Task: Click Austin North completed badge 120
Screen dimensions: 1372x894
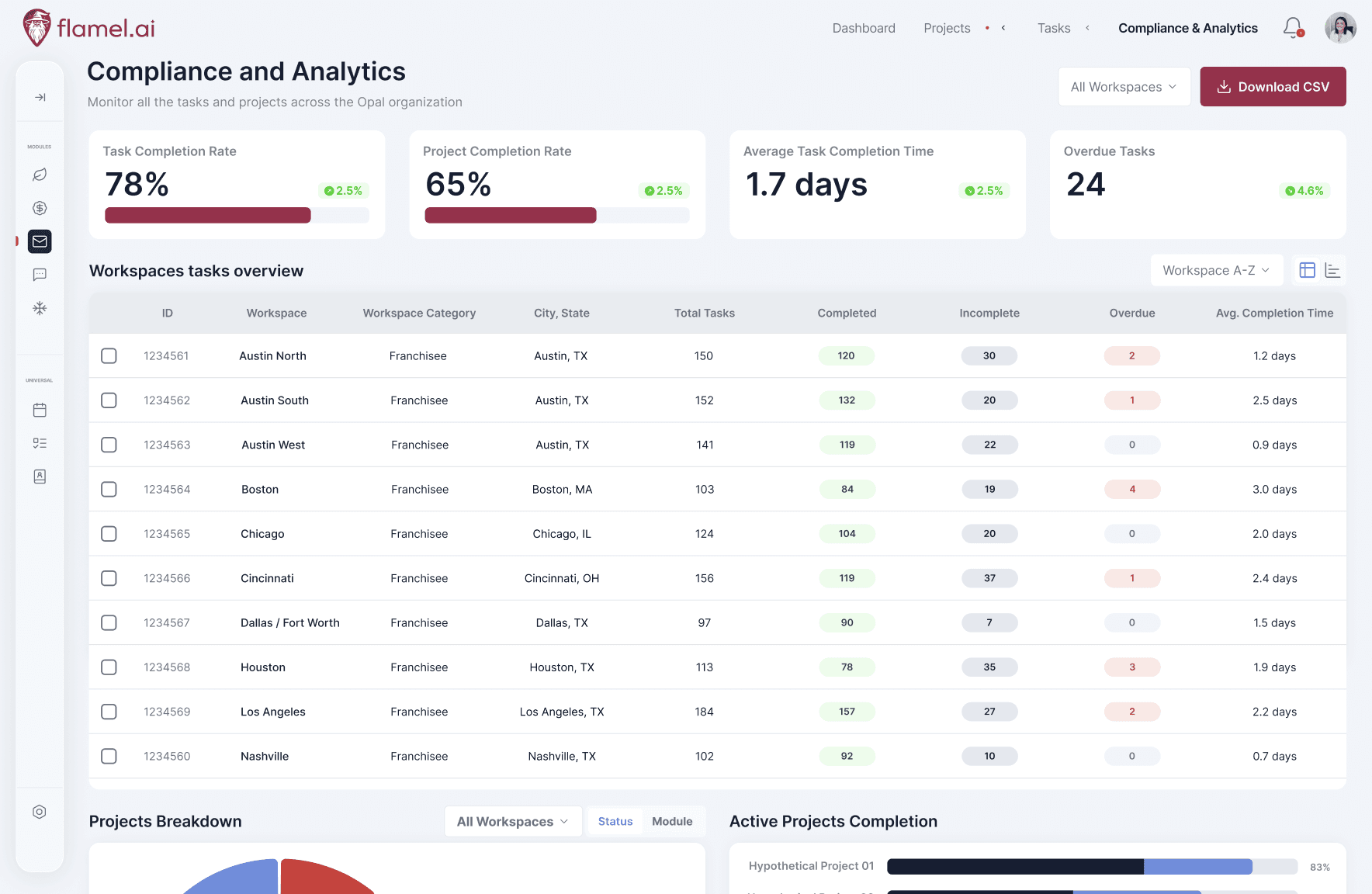Action: pos(847,356)
